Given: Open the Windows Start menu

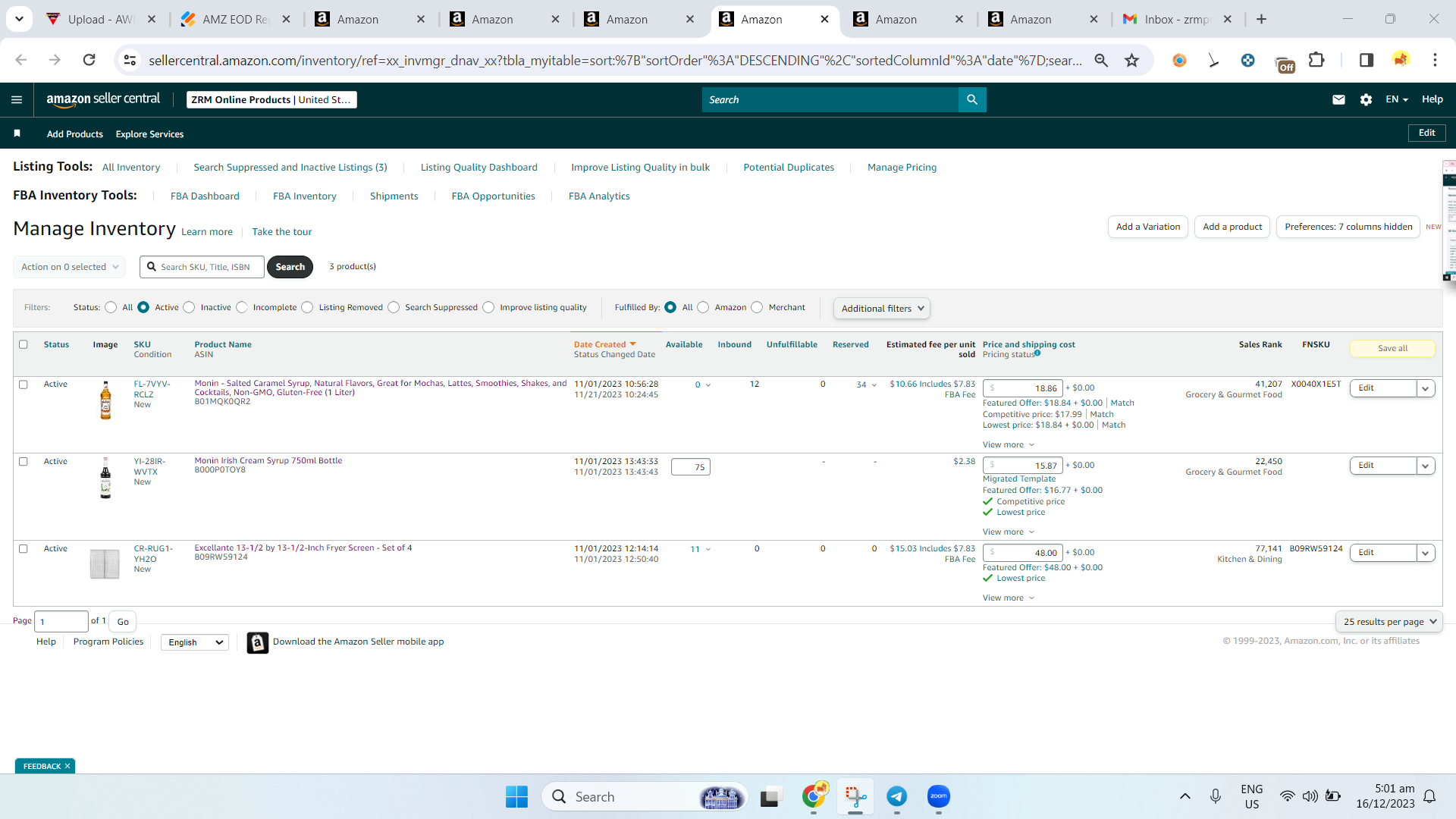Looking at the screenshot, I should coord(516,796).
